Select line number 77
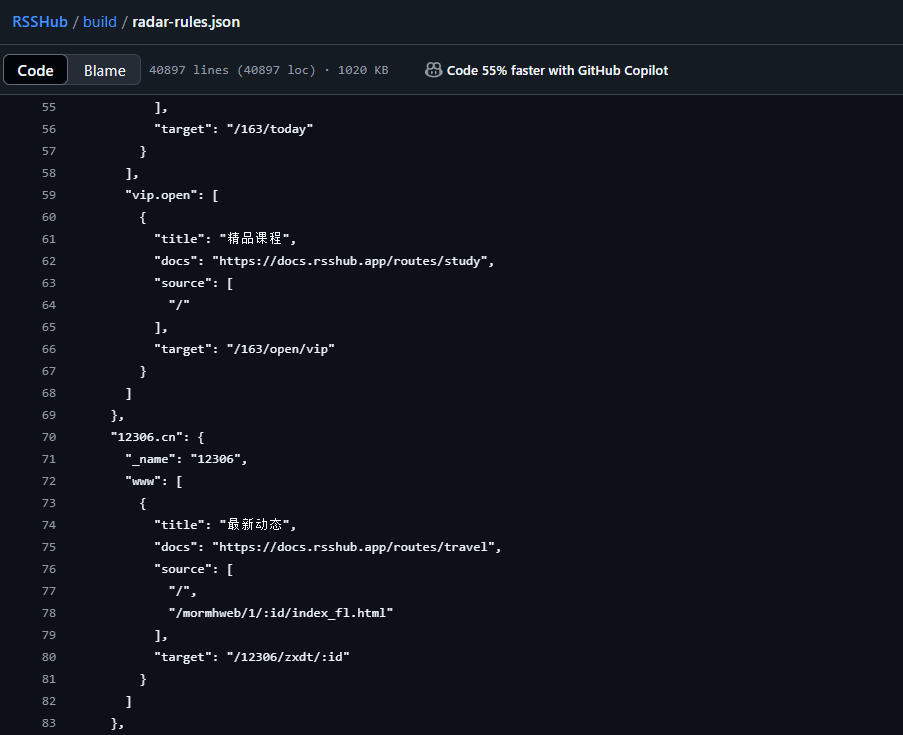This screenshot has width=903, height=735. (x=48, y=590)
